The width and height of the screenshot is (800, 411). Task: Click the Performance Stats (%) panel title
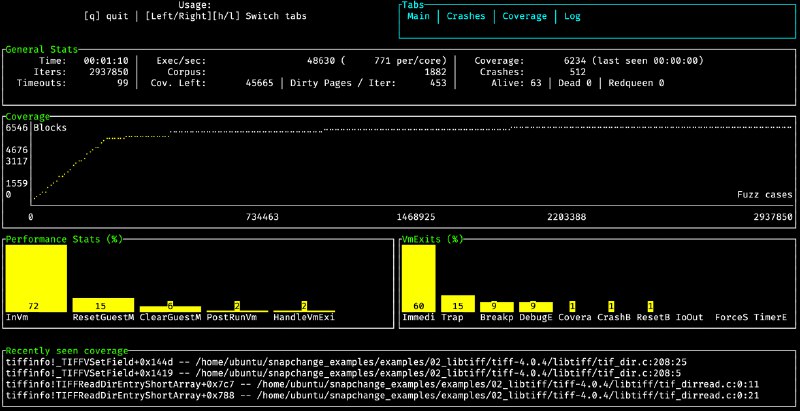tap(64, 239)
